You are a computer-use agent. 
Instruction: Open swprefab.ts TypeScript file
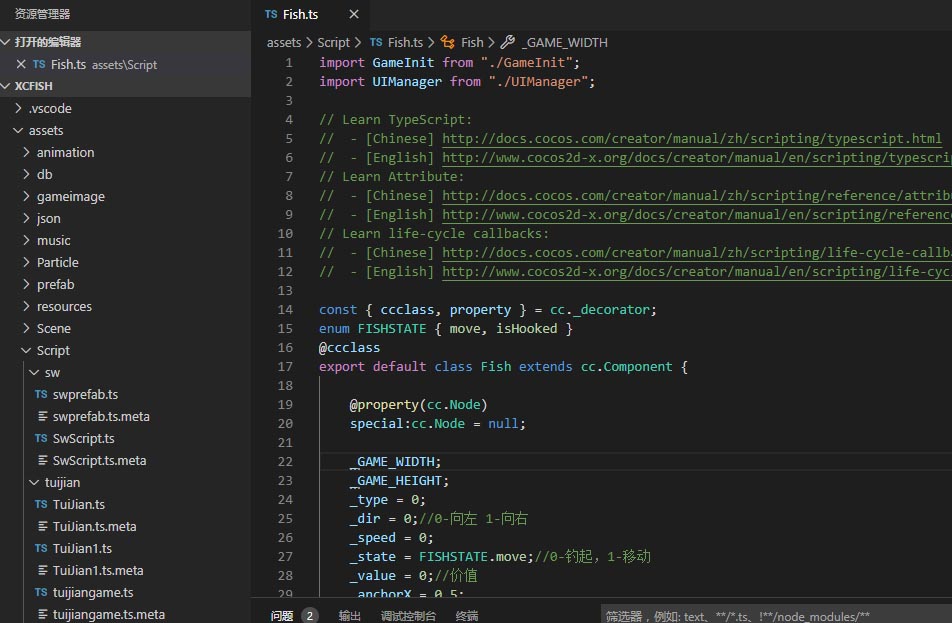click(x=85, y=394)
